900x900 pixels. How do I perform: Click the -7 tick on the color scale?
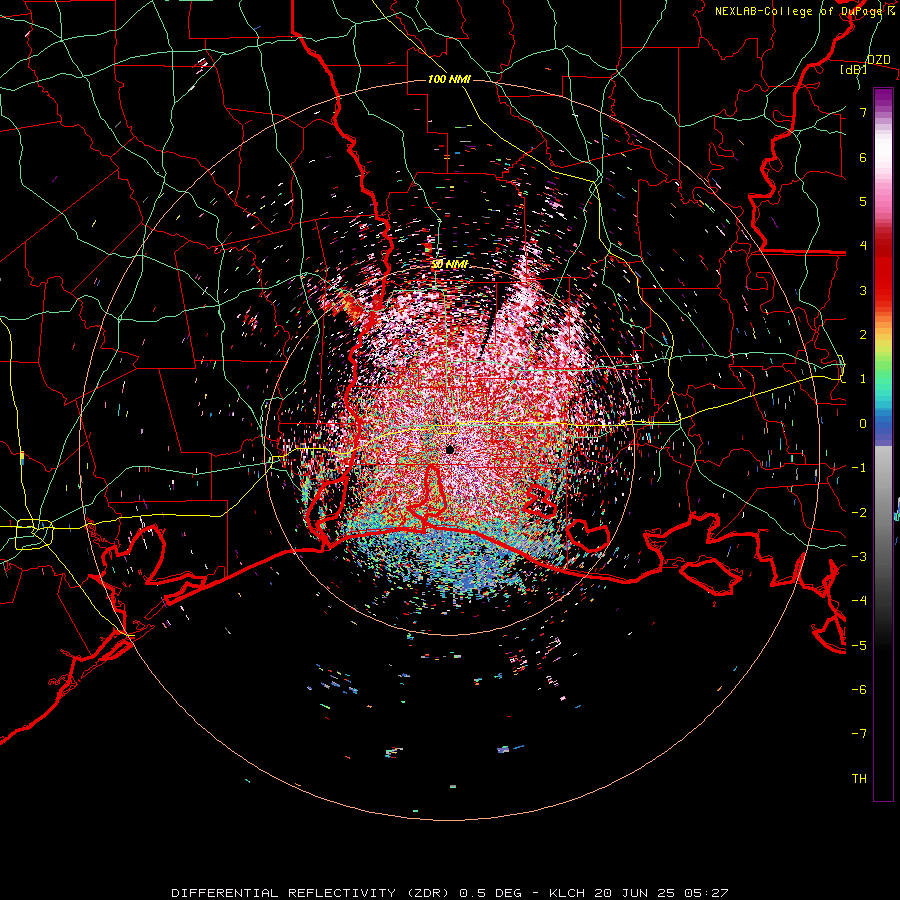[x=859, y=734]
